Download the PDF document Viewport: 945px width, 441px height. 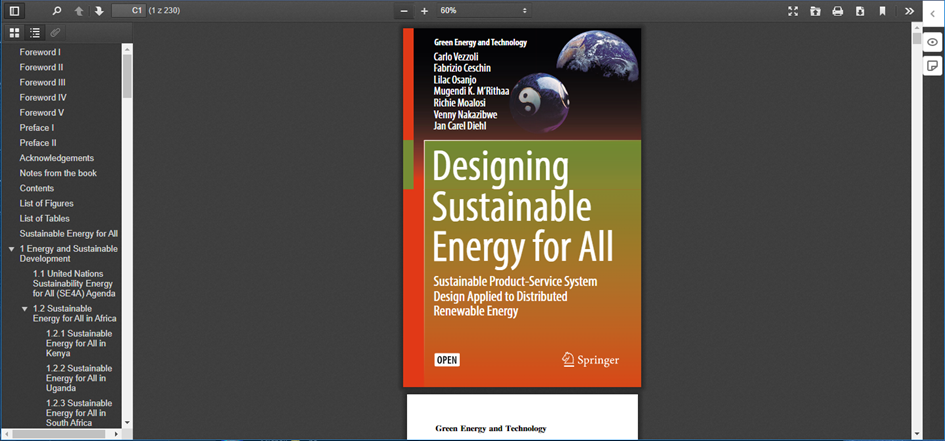[860, 11]
